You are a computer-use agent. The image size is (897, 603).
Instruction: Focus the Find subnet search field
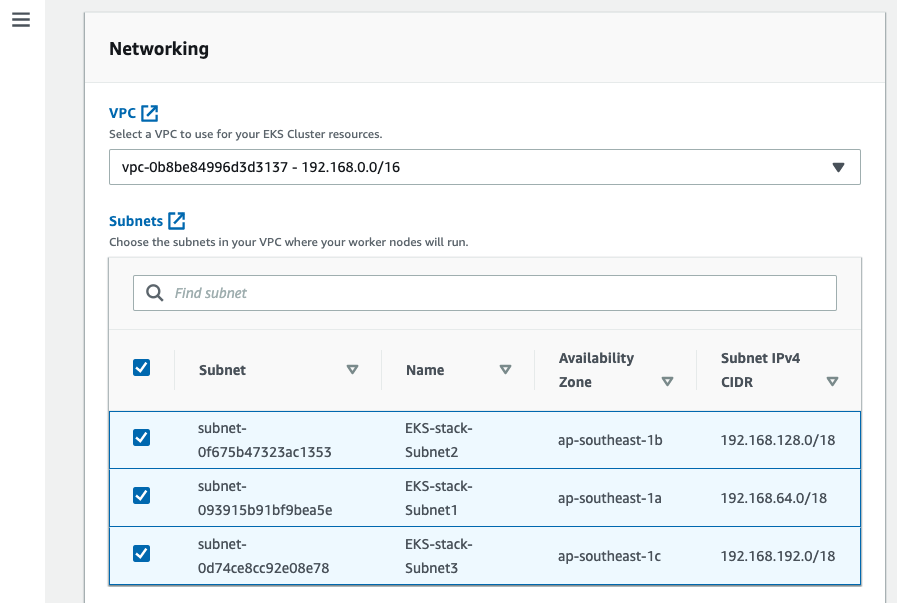click(500, 293)
